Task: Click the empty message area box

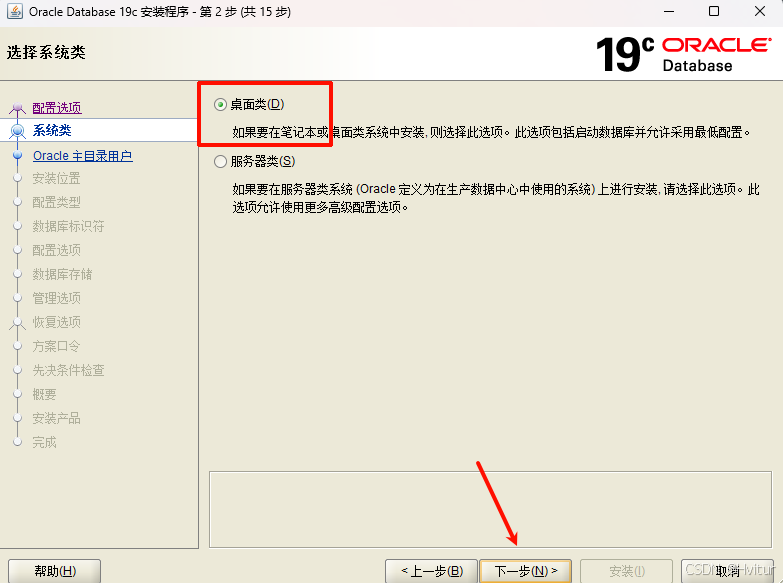Action: coord(490,509)
